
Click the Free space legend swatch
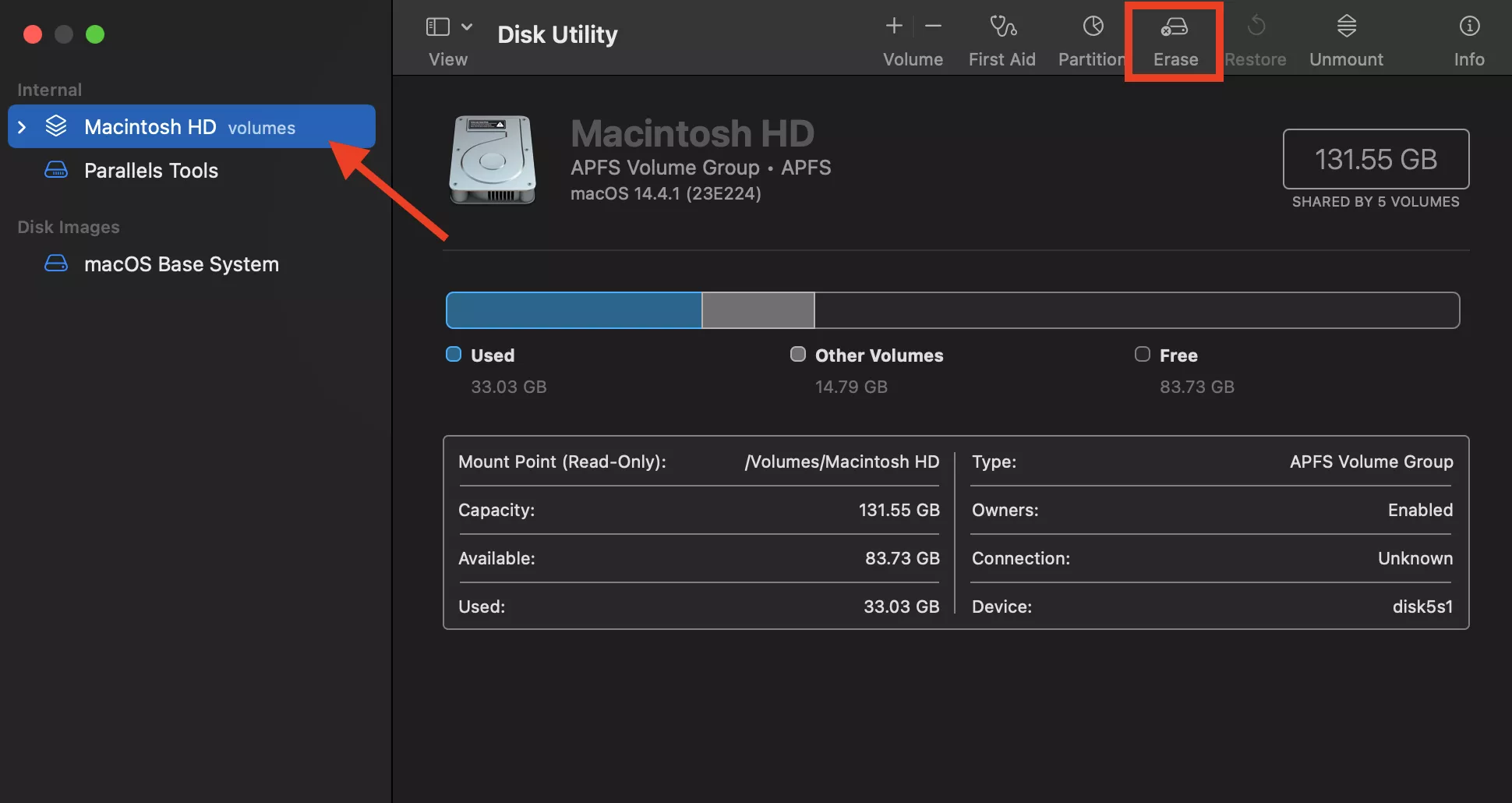point(1143,355)
